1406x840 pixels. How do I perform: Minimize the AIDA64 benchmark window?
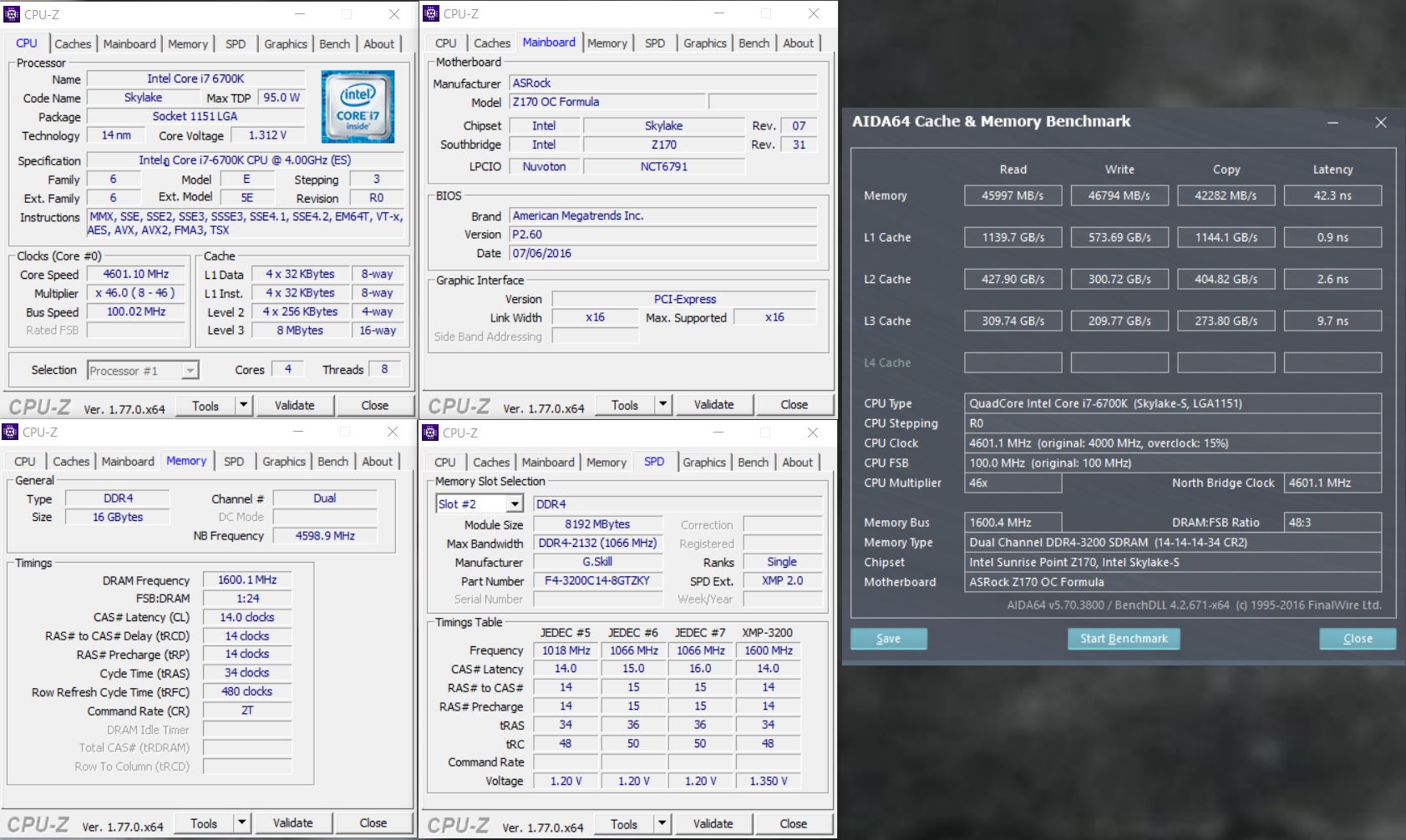1333,122
